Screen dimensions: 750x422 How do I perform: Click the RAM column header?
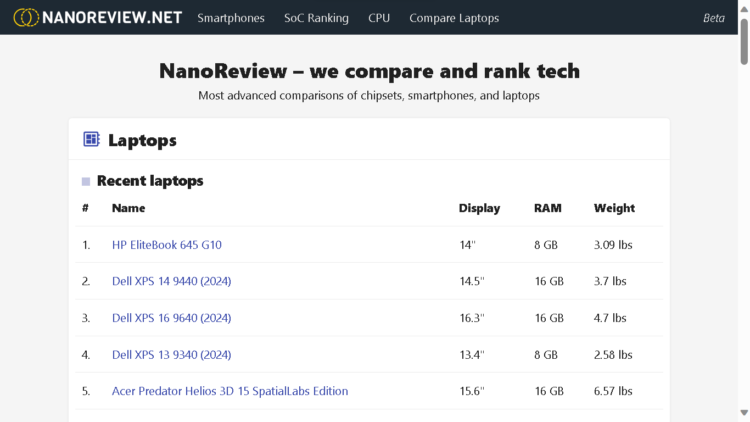coord(548,208)
